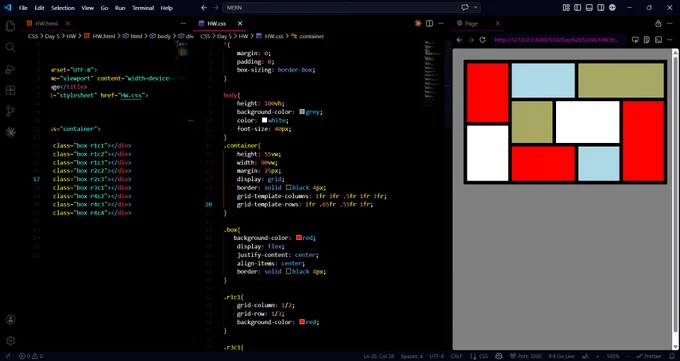The width and height of the screenshot is (680, 361).
Task: Toggle the Primary Side Bar from the title bar
Action: [x=578, y=8]
